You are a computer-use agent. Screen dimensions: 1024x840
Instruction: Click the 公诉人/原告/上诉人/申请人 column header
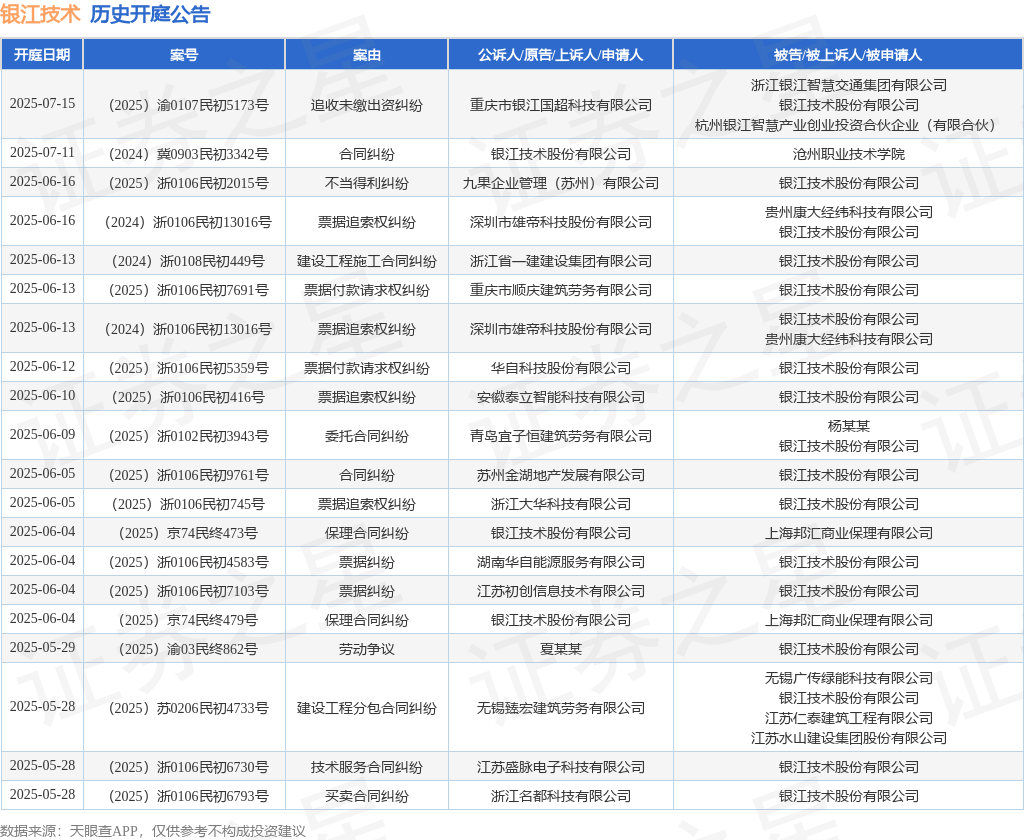pos(560,55)
